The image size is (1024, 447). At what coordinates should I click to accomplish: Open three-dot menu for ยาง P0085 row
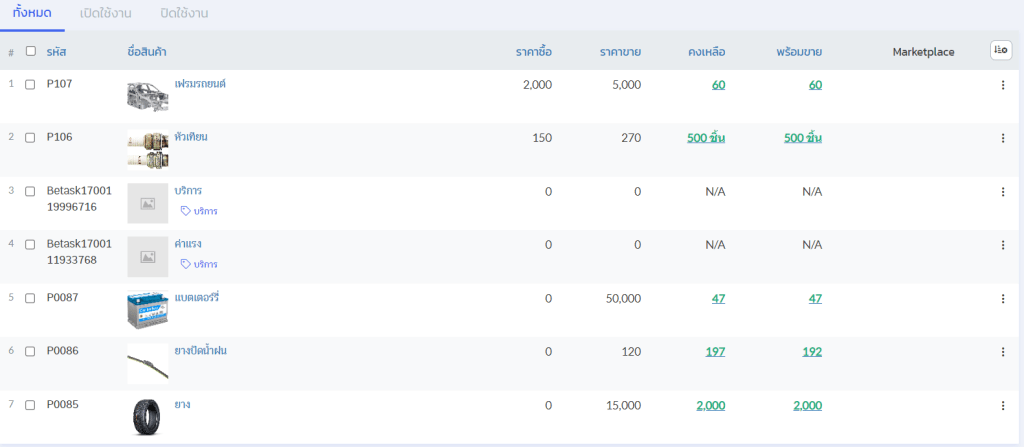click(1002, 405)
